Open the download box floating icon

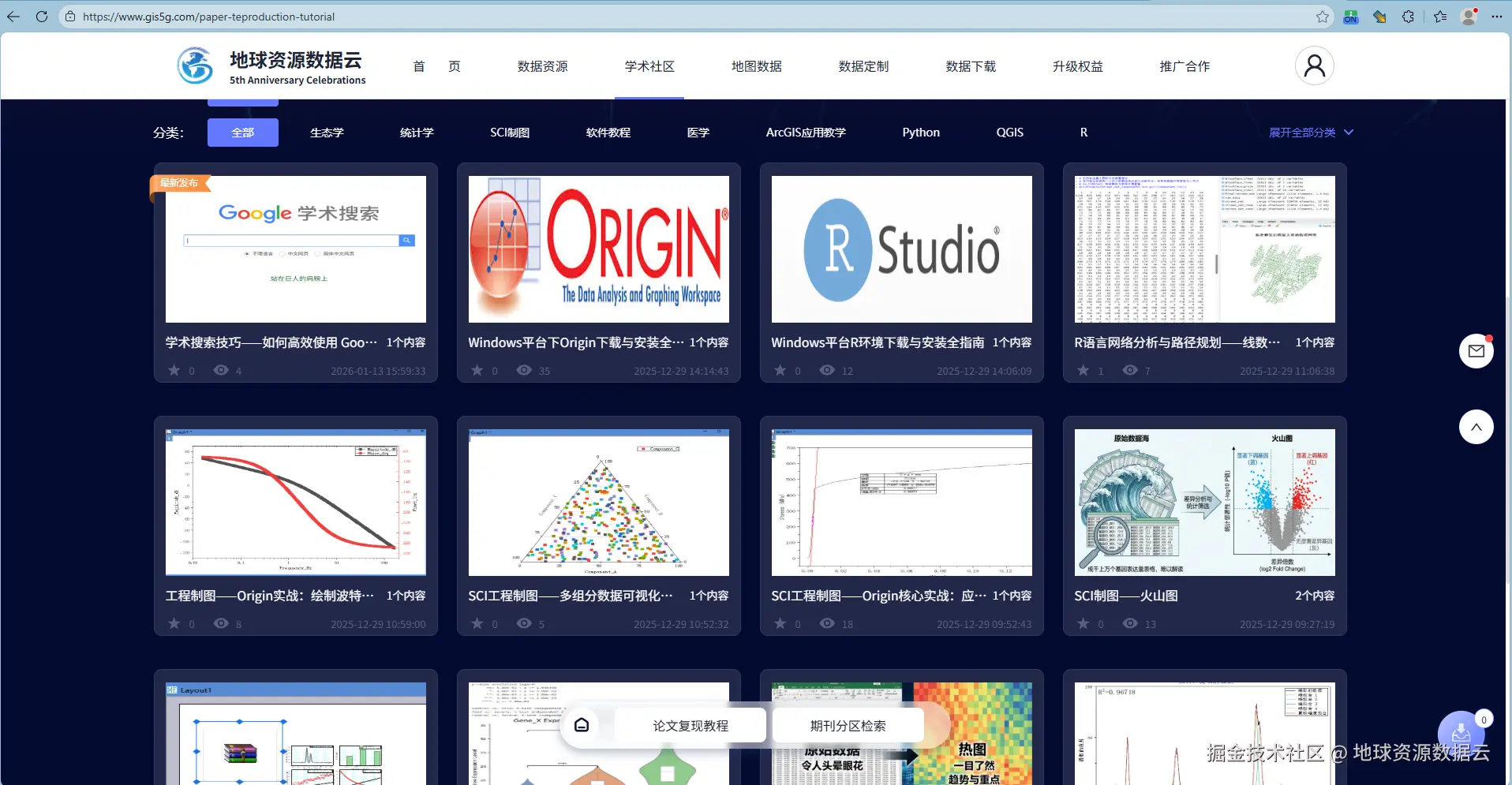[x=1461, y=734]
